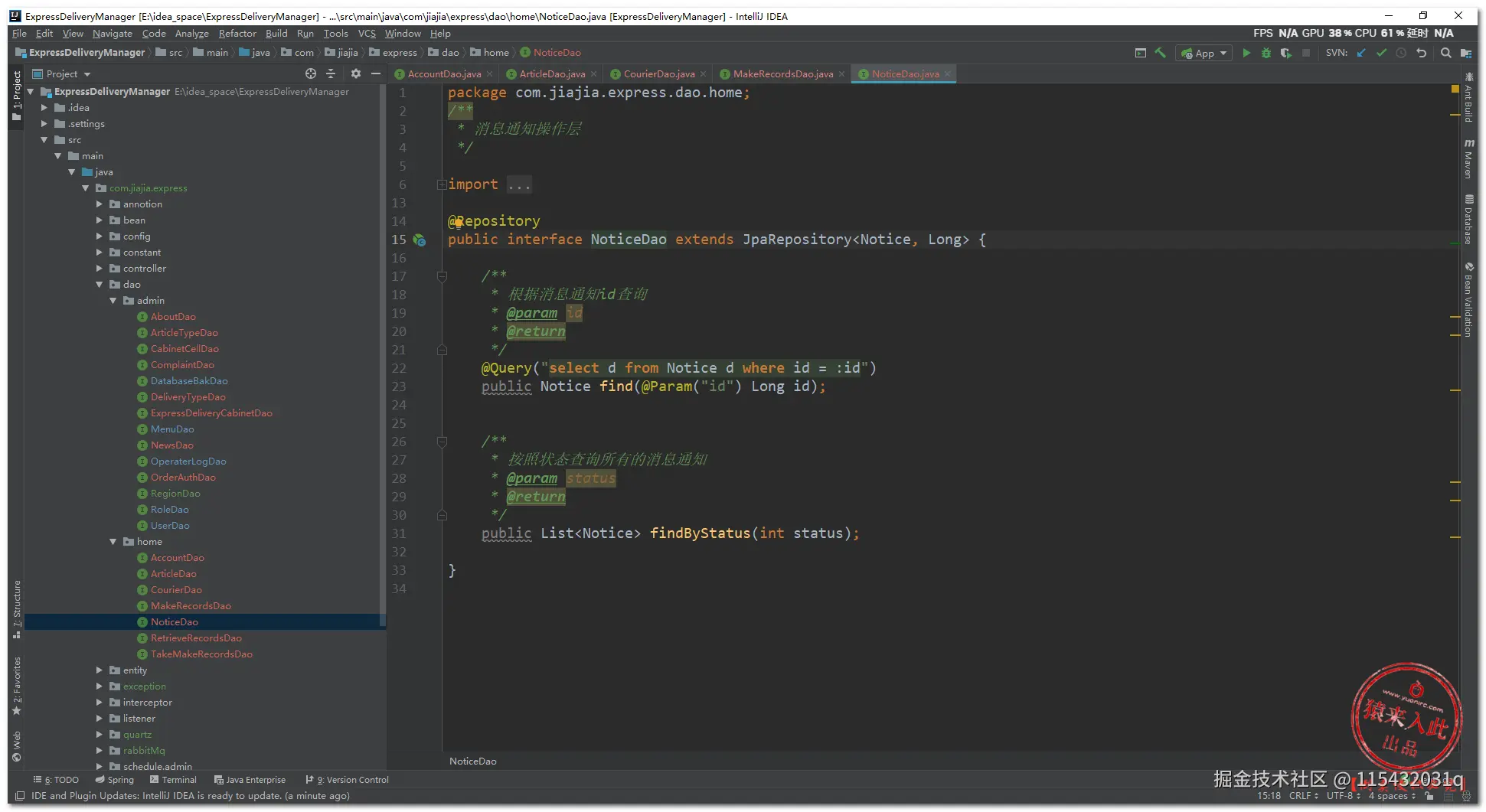The height and width of the screenshot is (812, 1486).
Task: Click the Project tree vertical scrollbar
Action: (383, 356)
